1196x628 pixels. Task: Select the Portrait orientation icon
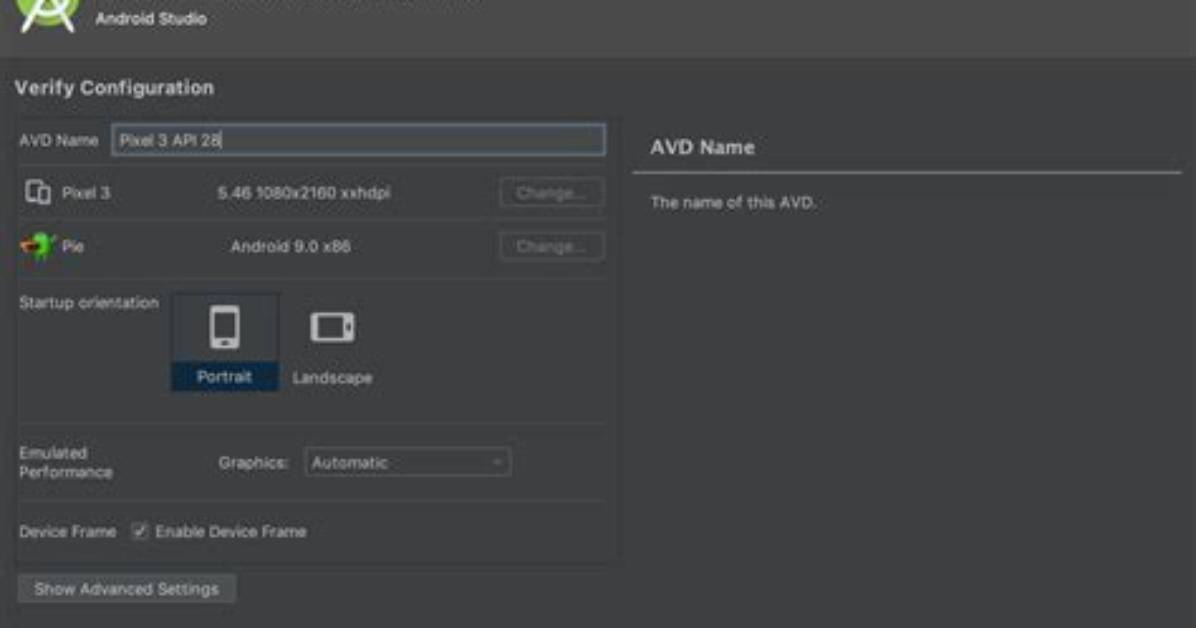coord(224,328)
